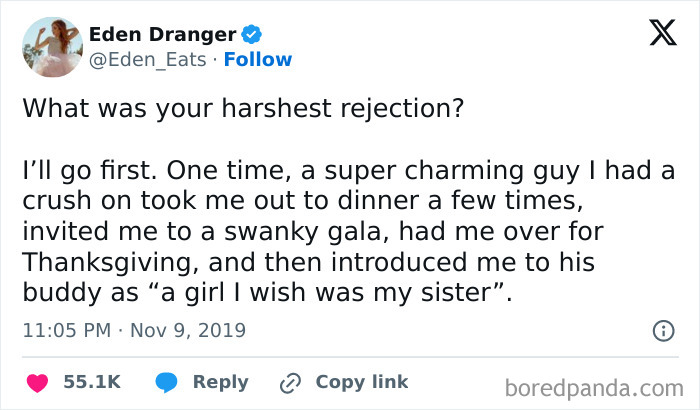This screenshot has width=700, height=410.
Task: Click the chain link icon
Action: coord(292,382)
